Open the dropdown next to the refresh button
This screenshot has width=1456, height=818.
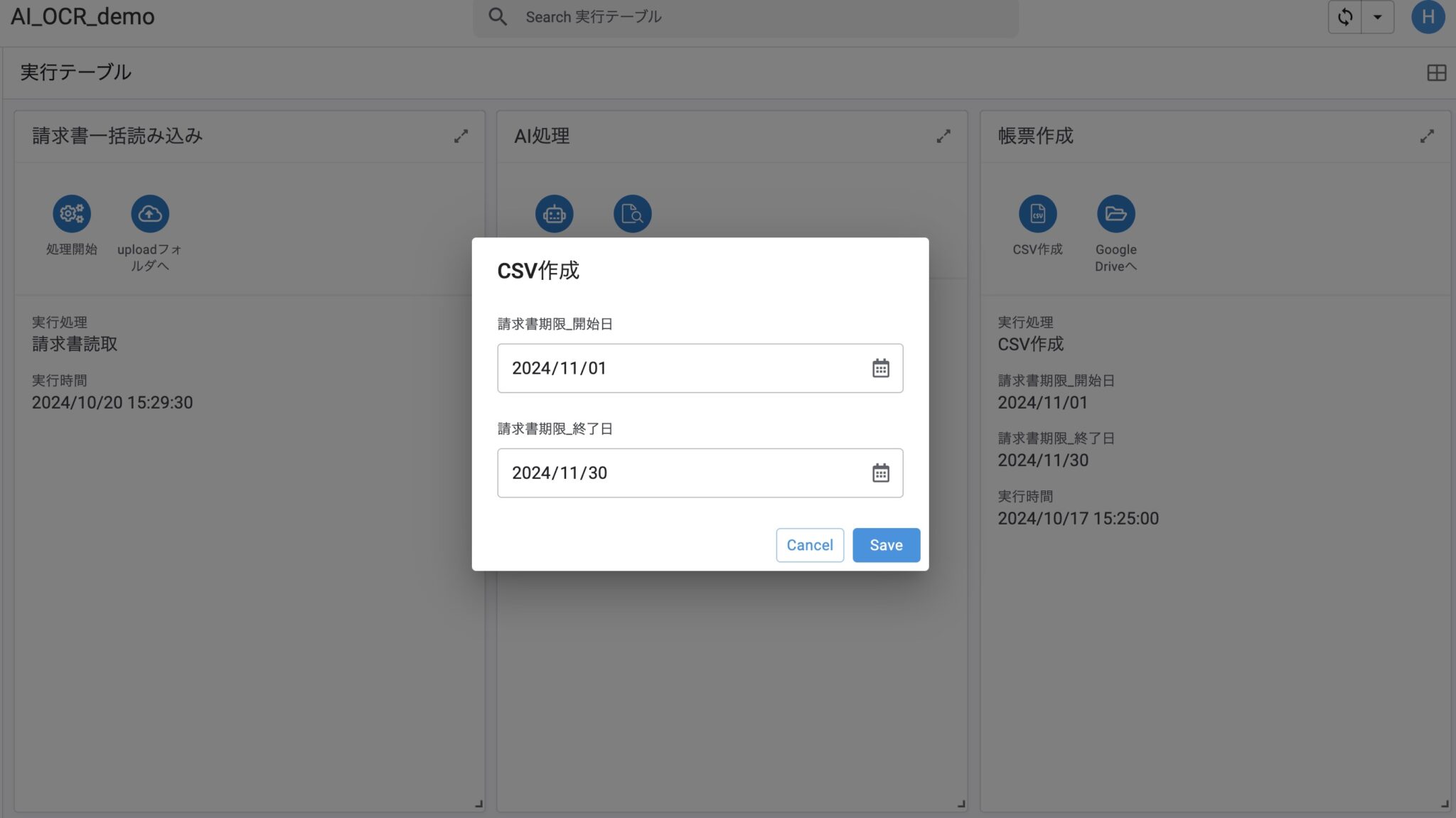click(1378, 16)
